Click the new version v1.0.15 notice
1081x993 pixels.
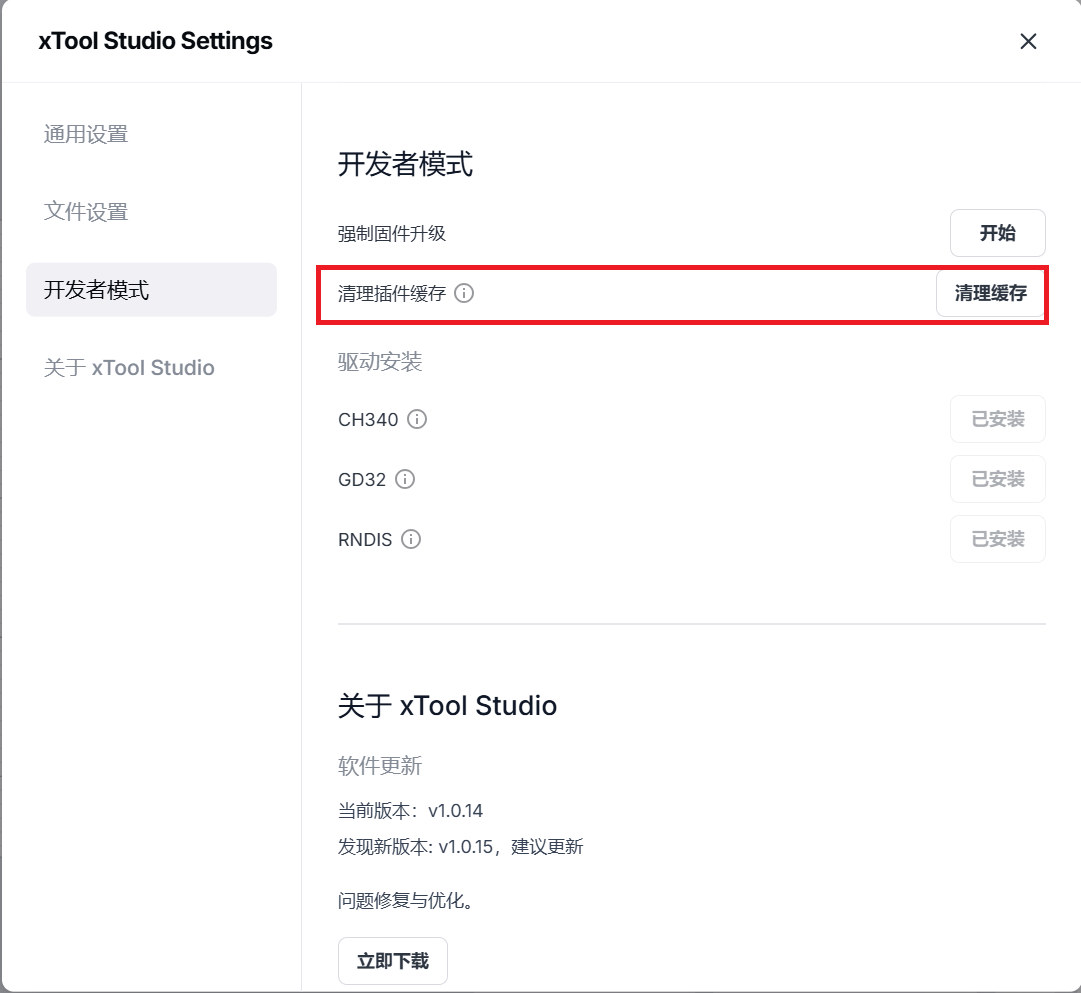[460, 847]
